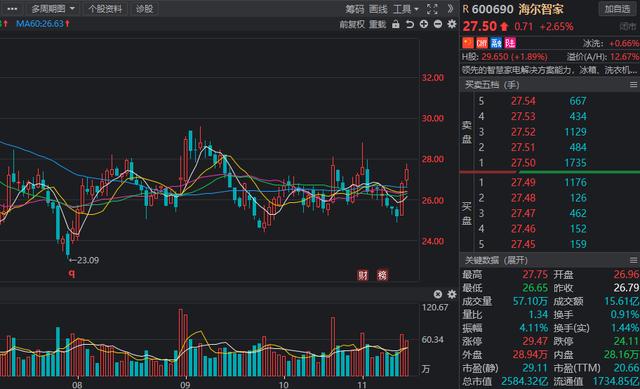
Task: Toggle fullscreen chart view icon
Action: pos(432,9)
